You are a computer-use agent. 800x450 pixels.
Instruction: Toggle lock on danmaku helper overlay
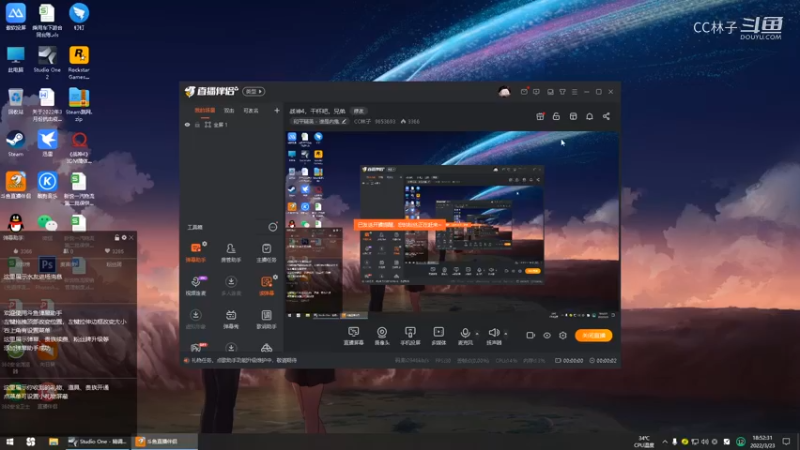click(117, 238)
